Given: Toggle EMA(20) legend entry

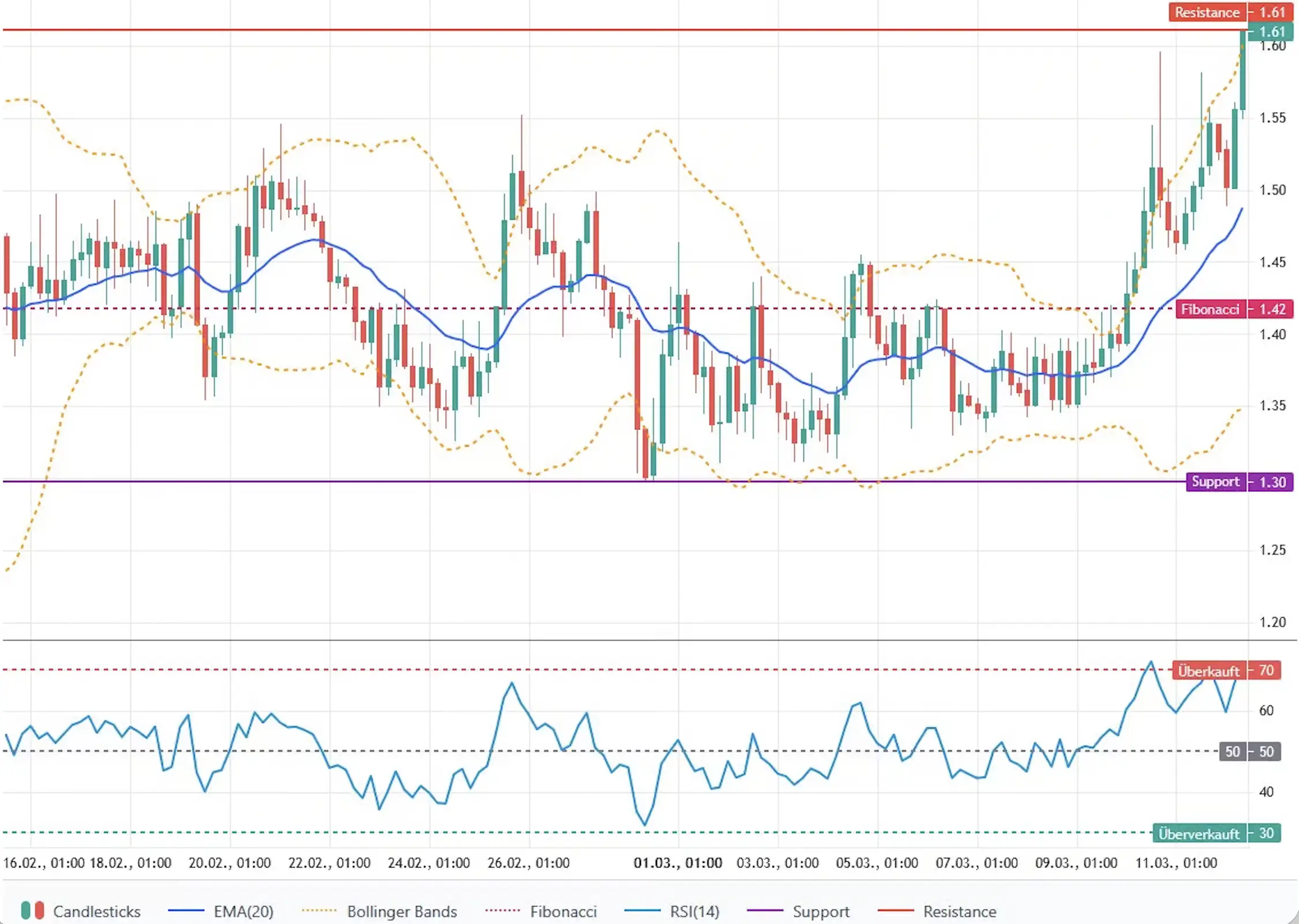Looking at the screenshot, I should 243,911.
